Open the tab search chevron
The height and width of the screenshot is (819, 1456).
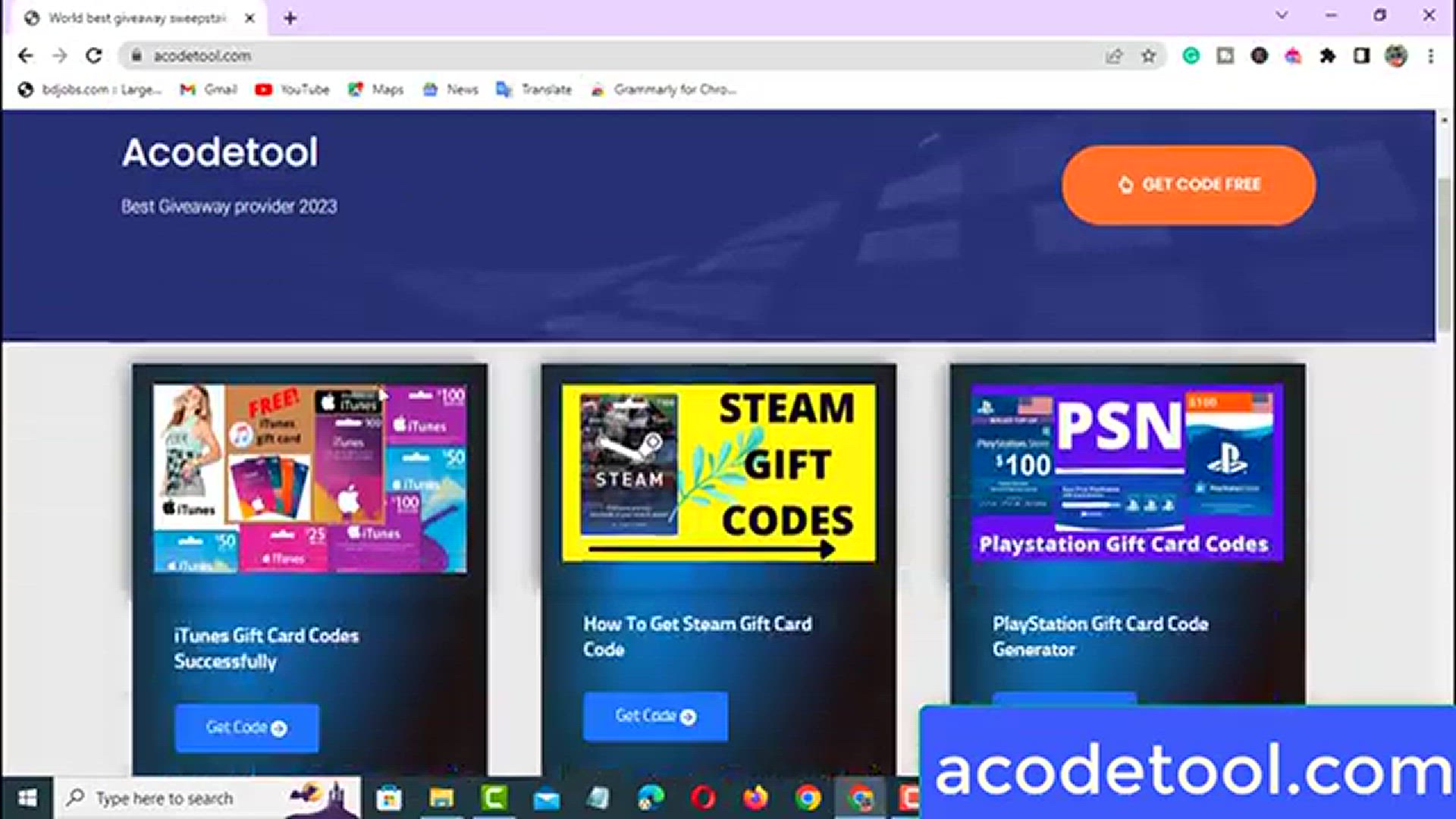click(1282, 15)
